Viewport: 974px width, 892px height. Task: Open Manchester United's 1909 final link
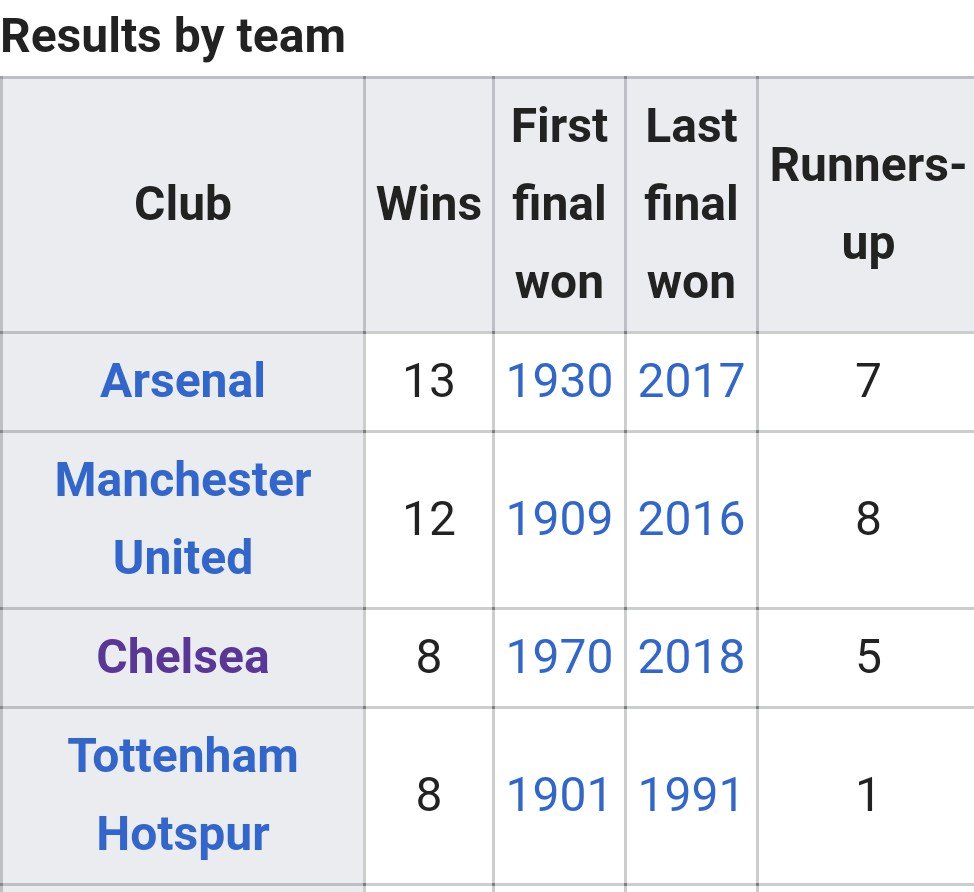click(559, 518)
